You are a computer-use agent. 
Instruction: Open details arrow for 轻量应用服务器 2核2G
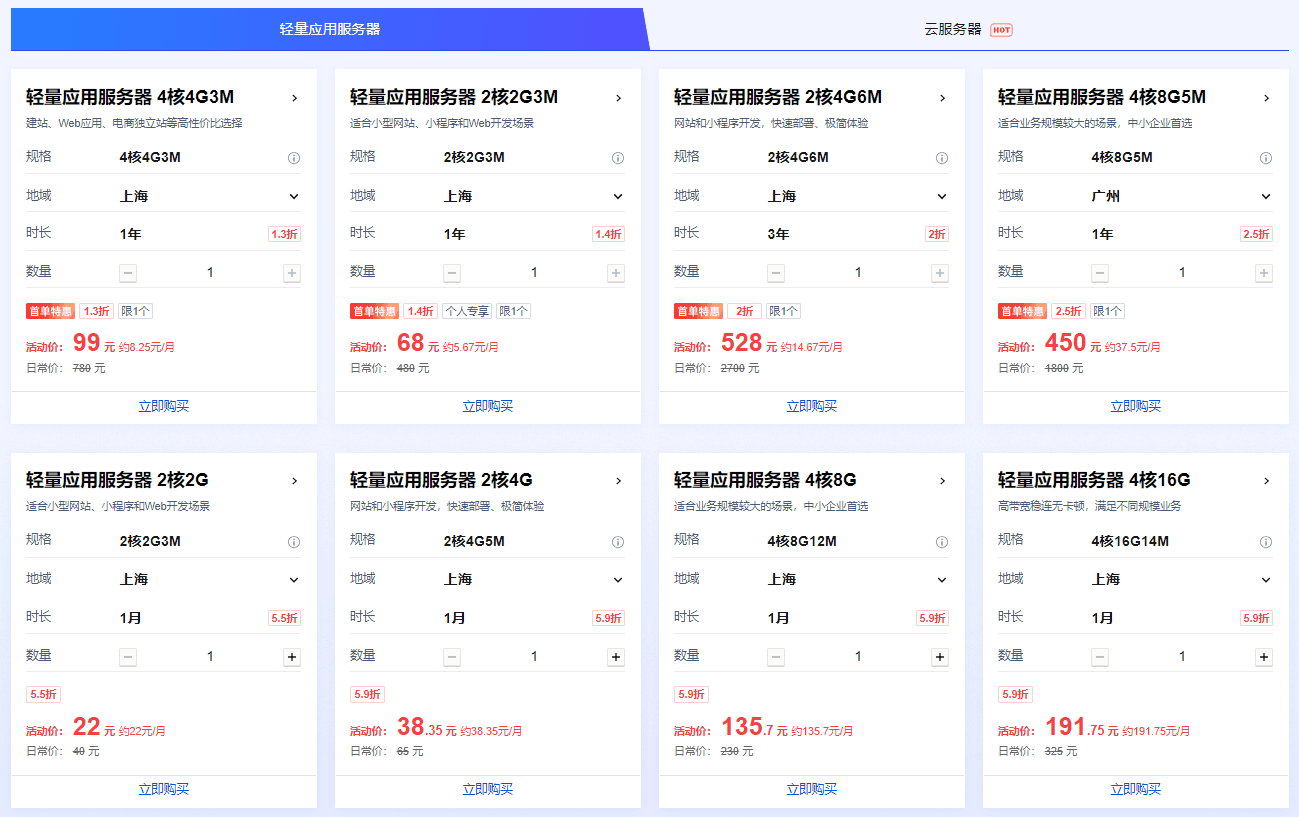(294, 481)
